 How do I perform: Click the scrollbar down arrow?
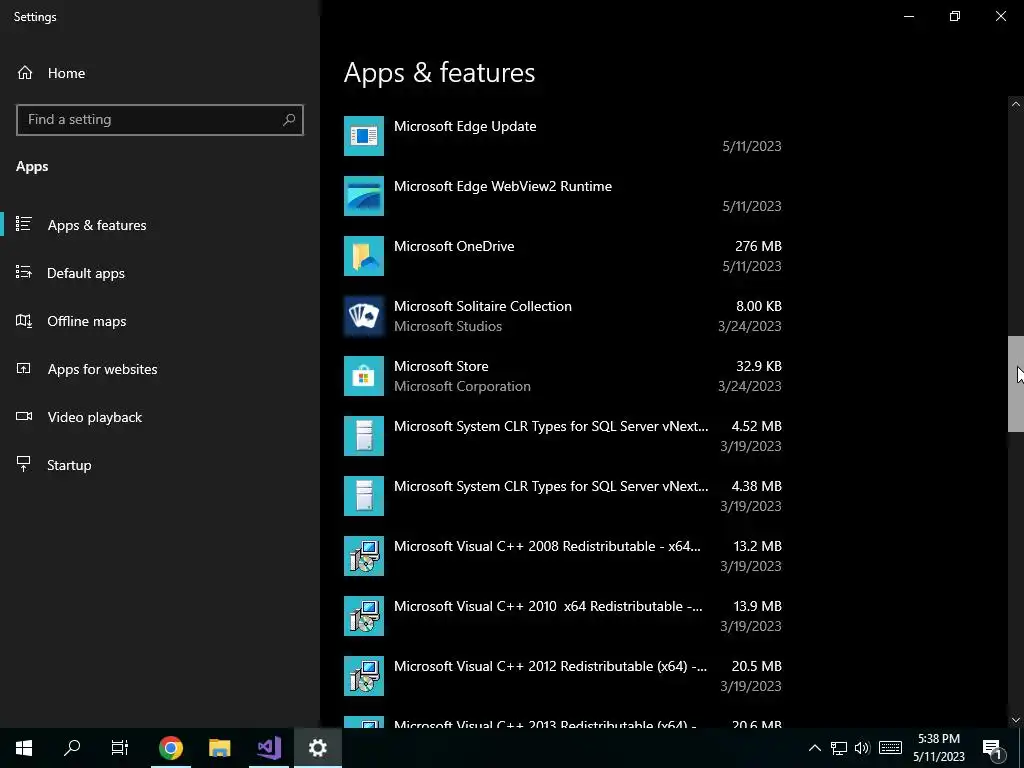tap(1016, 720)
